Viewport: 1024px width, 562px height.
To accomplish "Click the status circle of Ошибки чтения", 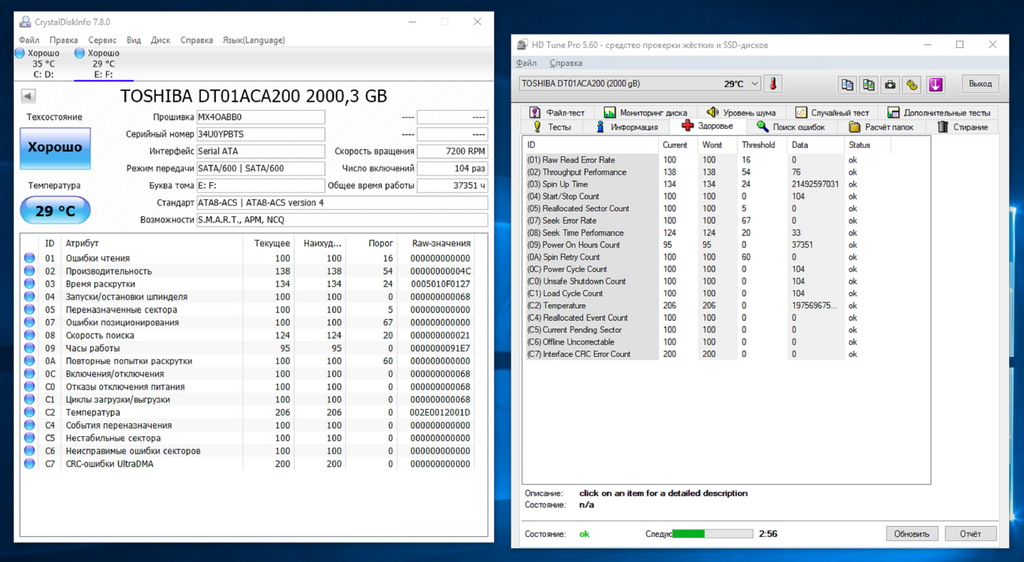I will click(x=29, y=258).
